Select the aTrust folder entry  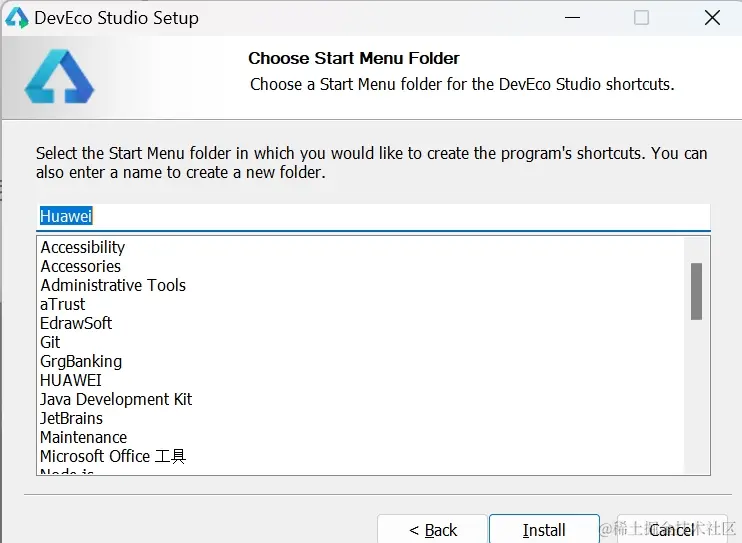tap(63, 304)
